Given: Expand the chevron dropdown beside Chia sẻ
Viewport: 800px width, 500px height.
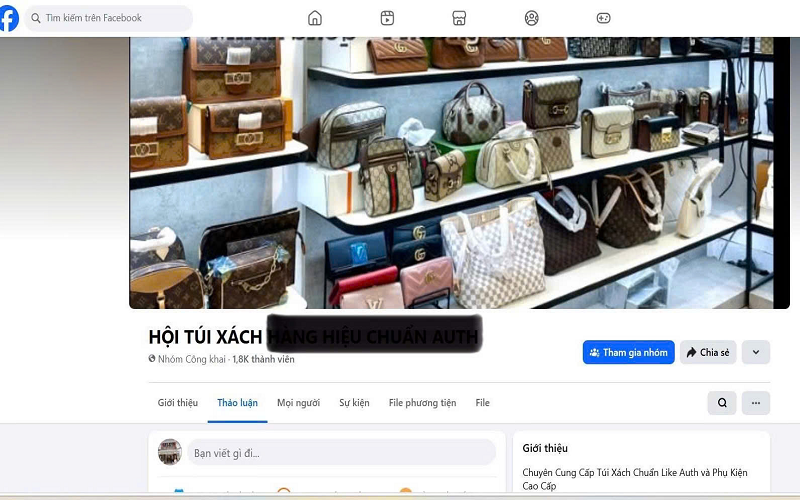Looking at the screenshot, I should (756, 352).
